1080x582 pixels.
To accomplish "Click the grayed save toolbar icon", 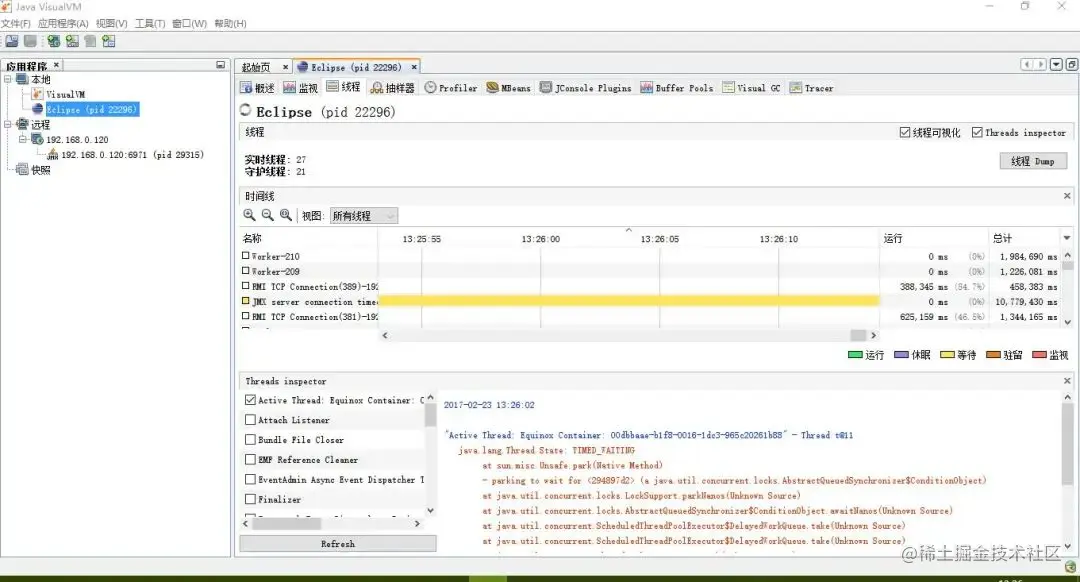I will pos(30,41).
